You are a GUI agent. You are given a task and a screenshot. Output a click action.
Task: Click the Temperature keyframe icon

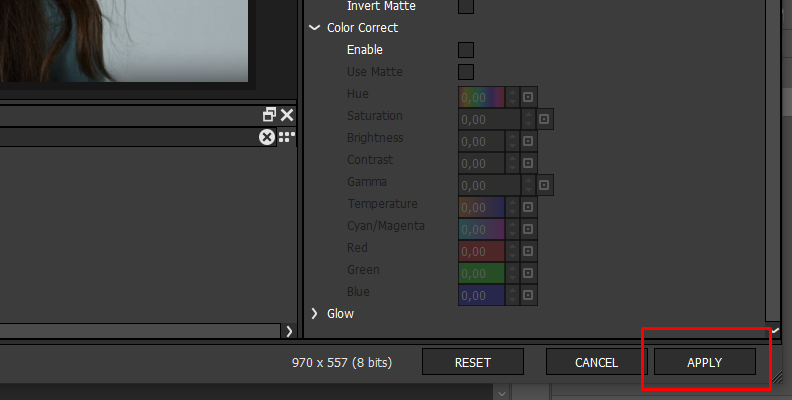(529, 207)
